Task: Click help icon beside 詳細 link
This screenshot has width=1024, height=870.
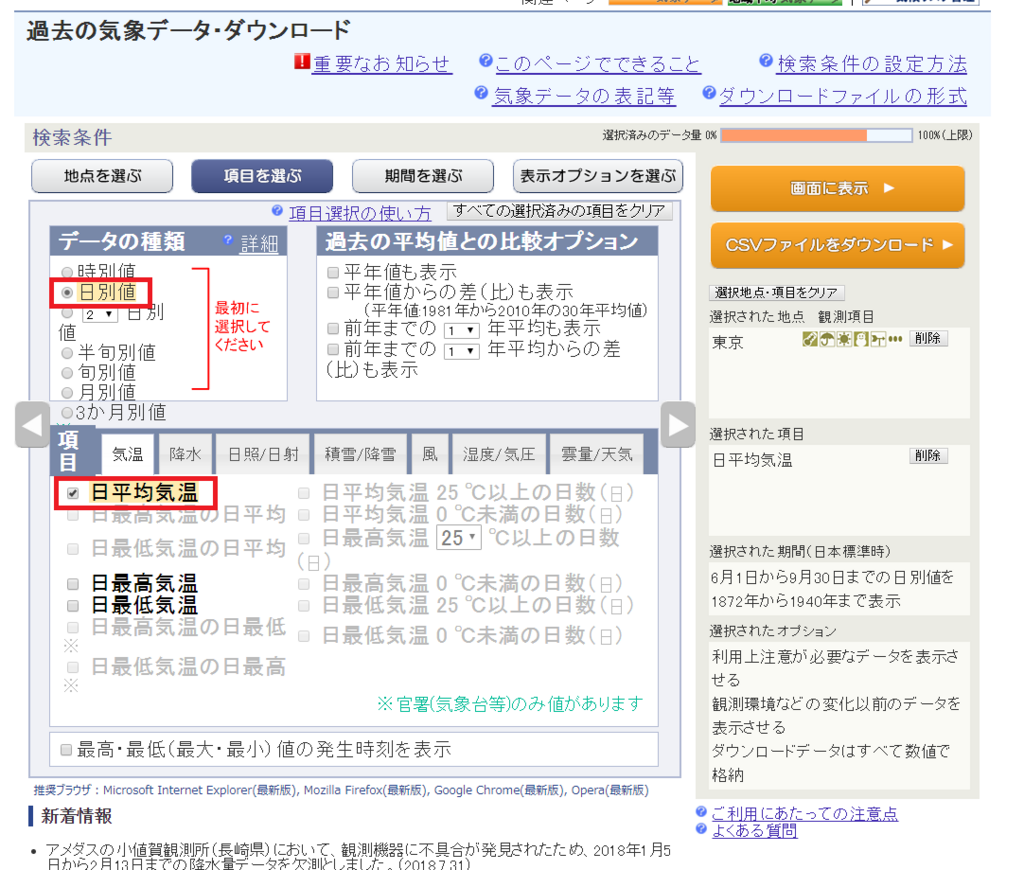Action: coord(228,240)
